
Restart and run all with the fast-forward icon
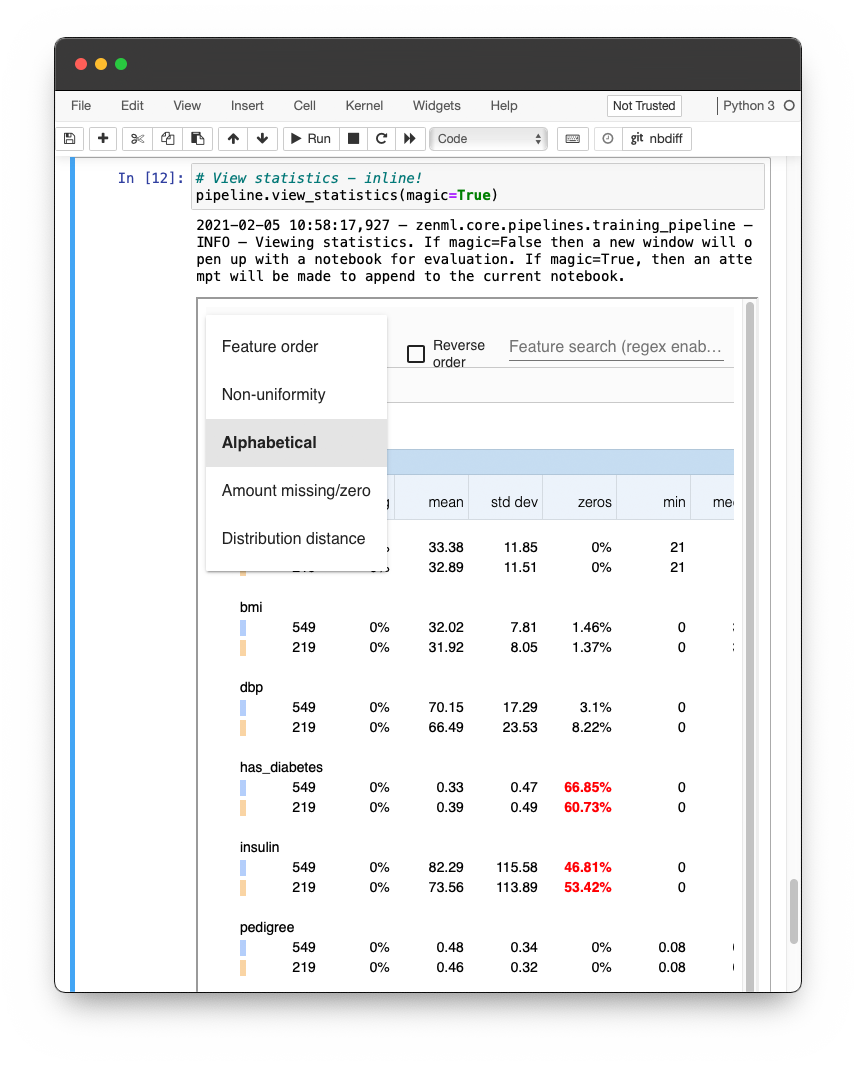[409, 139]
